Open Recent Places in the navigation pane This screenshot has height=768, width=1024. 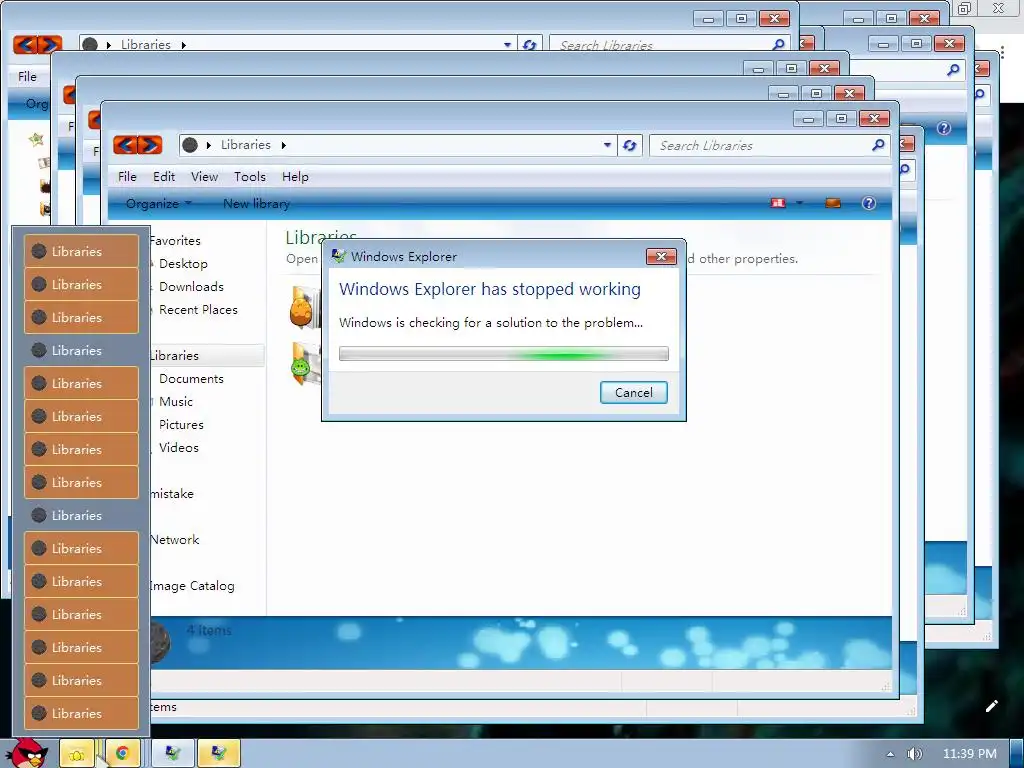coord(198,310)
